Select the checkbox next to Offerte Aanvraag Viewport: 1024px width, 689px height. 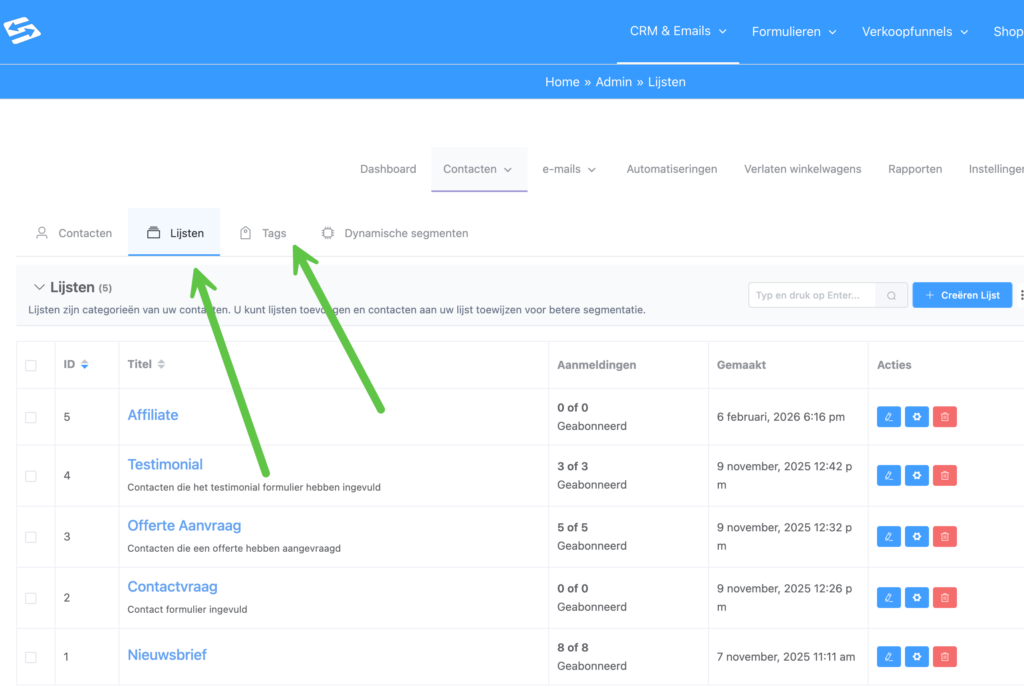31,537
